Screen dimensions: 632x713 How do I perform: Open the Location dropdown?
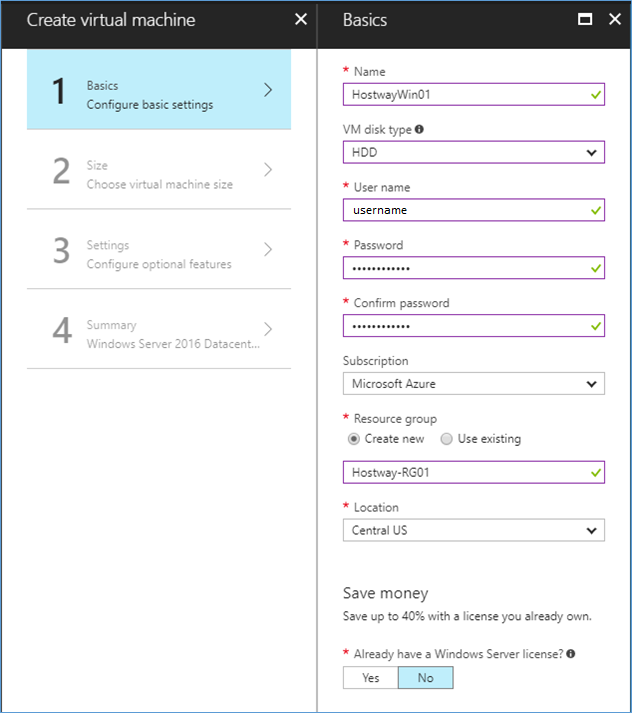[474, 530]
